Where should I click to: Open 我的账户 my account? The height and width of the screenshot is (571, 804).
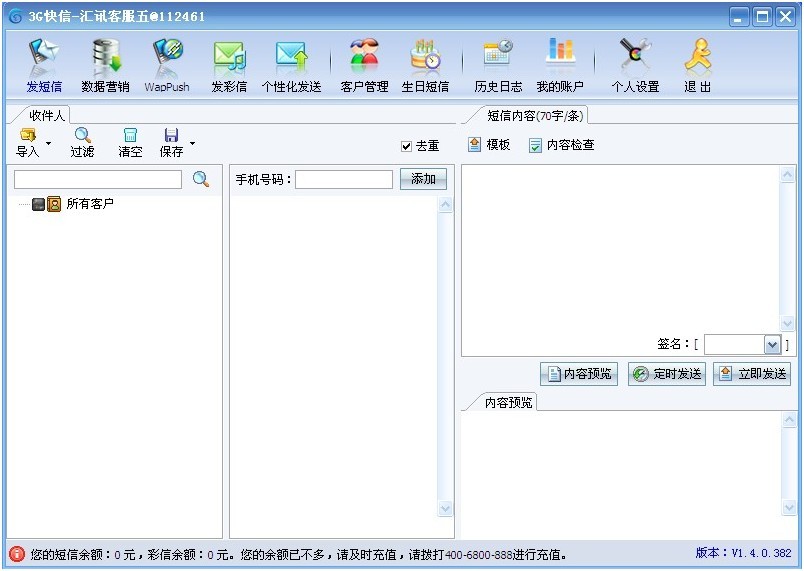click(x=560, y=66)
